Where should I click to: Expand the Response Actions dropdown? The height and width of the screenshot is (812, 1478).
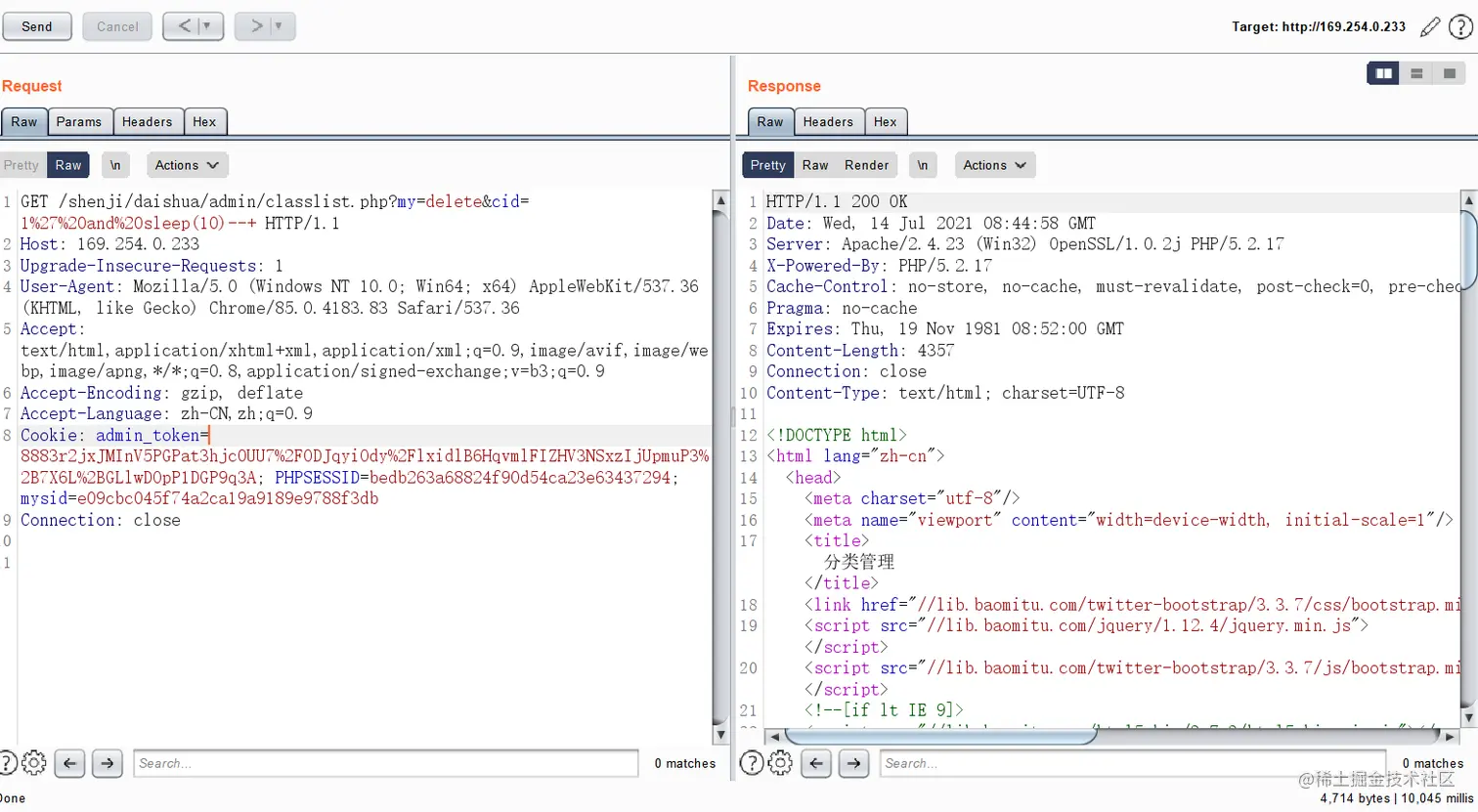click(x=995, y=165)
